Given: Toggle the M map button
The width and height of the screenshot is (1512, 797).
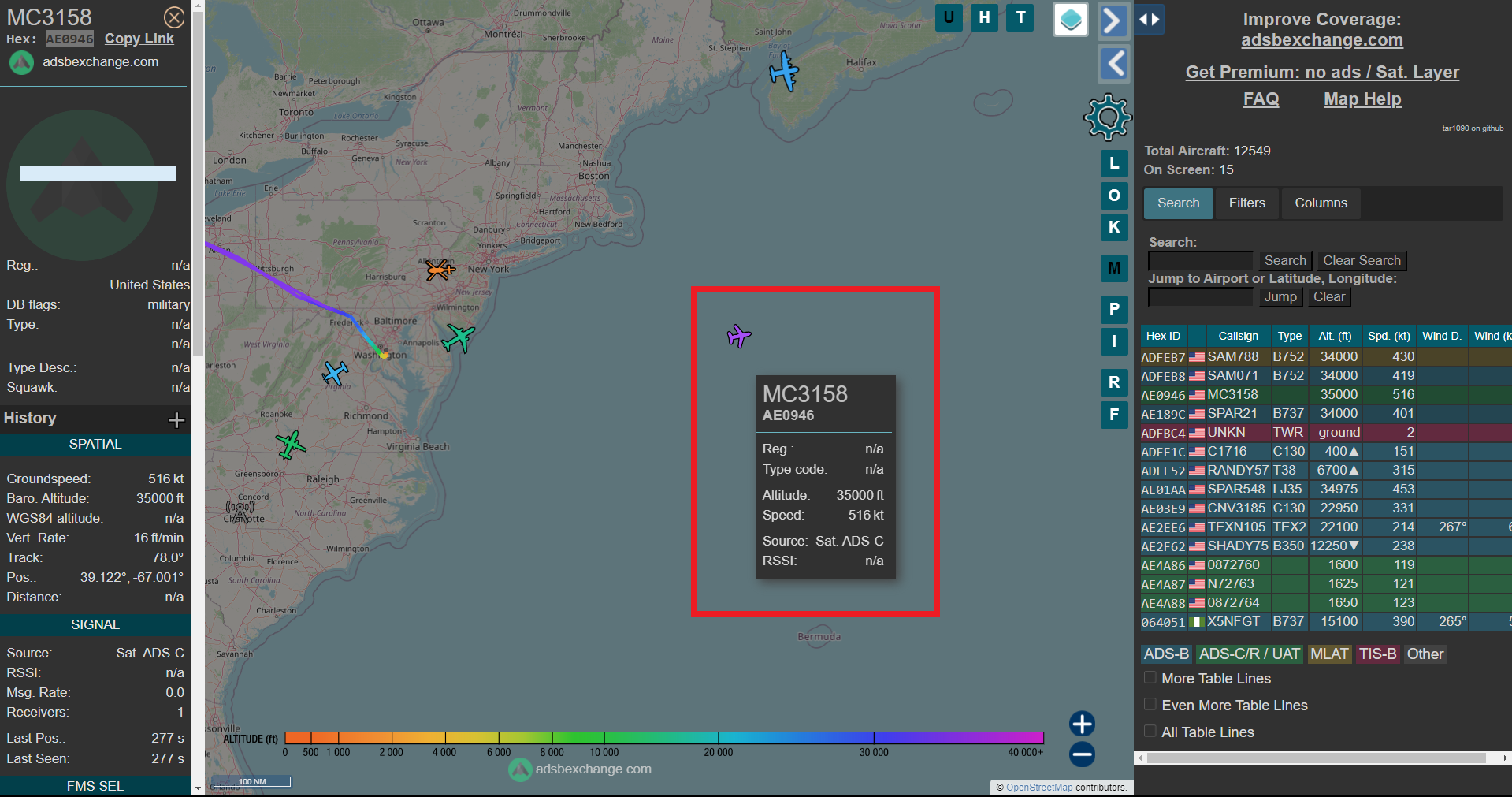Looking at the screenshot, I should click(x=1114, y=268).
